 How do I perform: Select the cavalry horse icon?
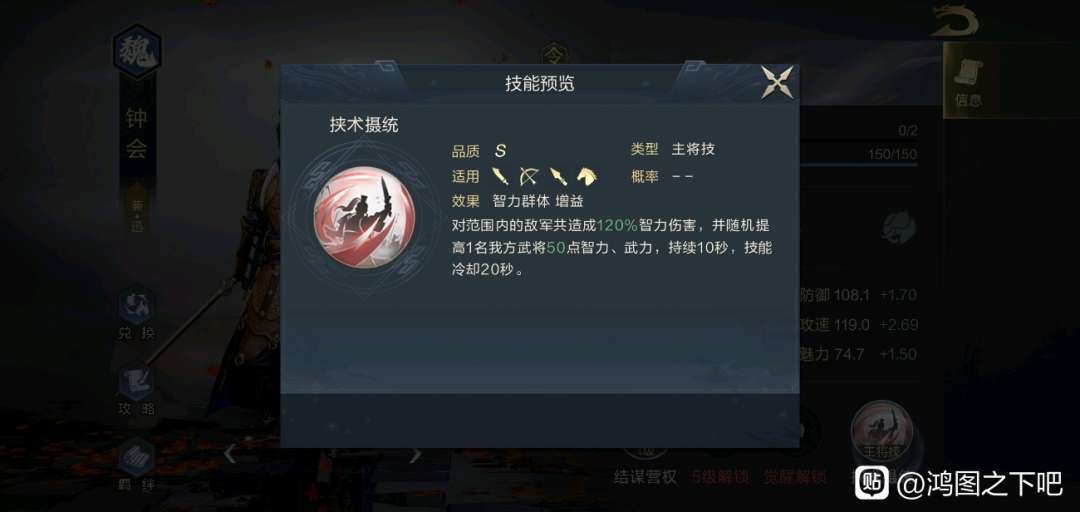588,176
